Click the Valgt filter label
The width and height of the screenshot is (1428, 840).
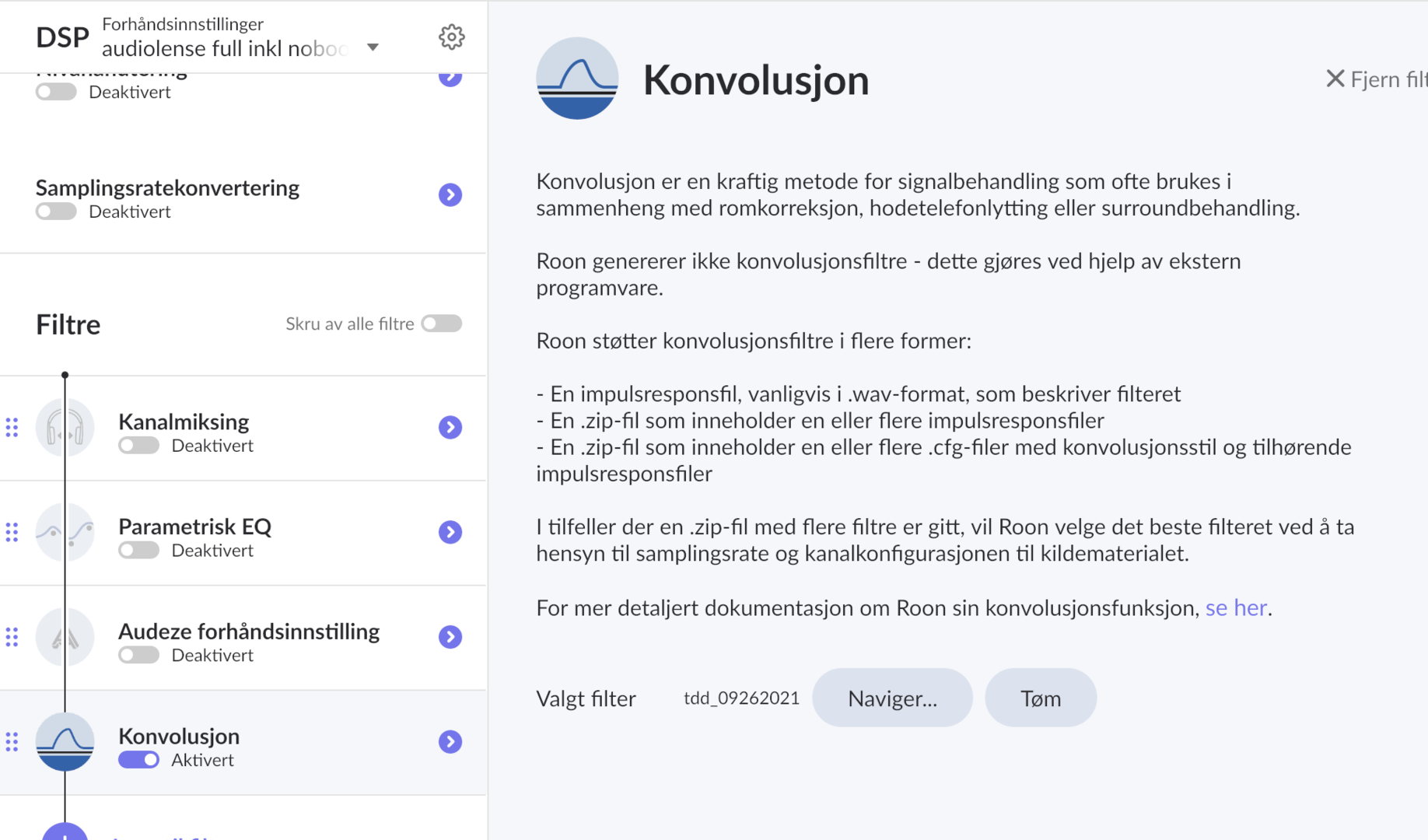[x=586, y=698]
